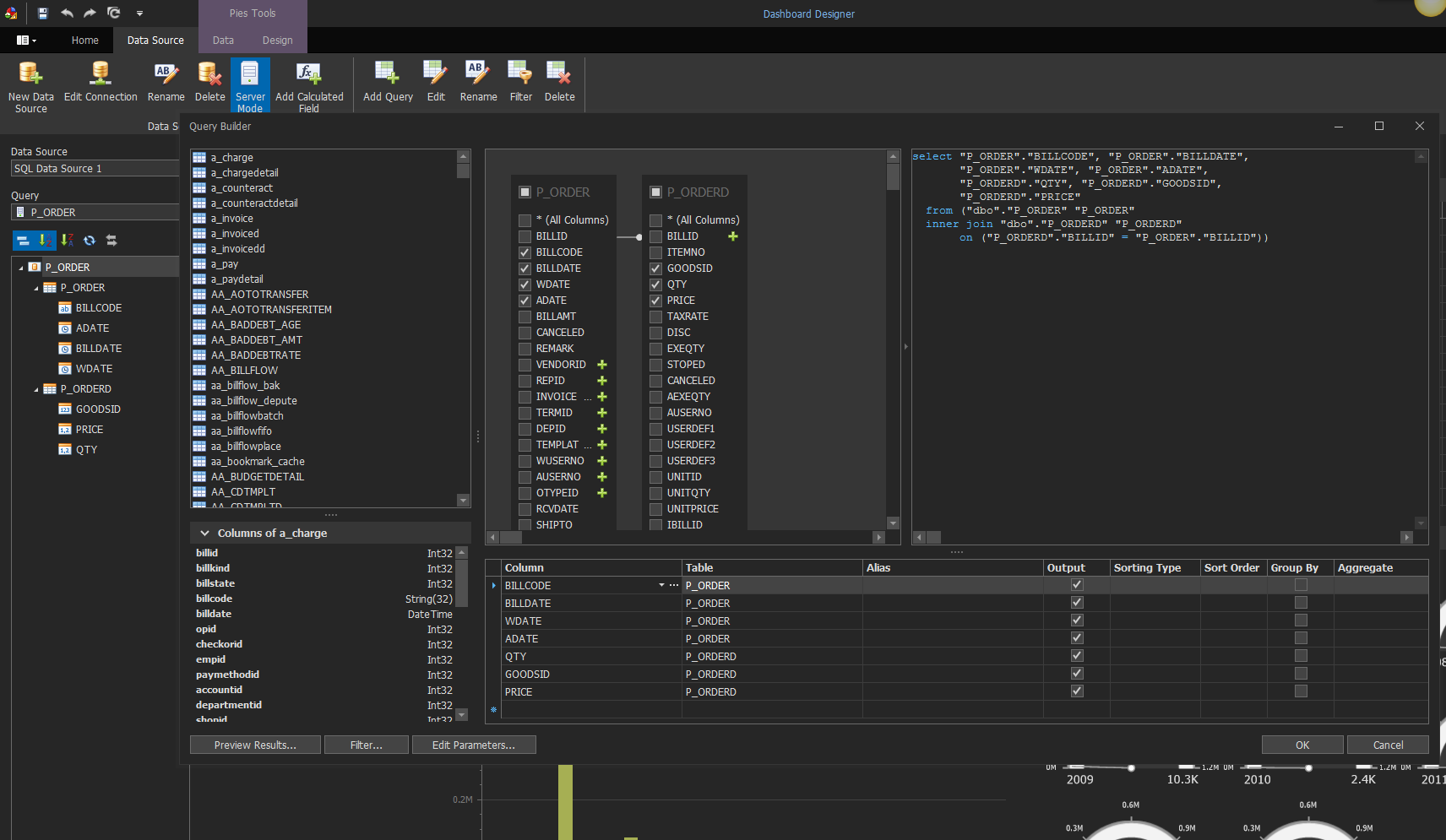
Task: Toggle Server Mode in the ribbon
Action: point(250,86)
